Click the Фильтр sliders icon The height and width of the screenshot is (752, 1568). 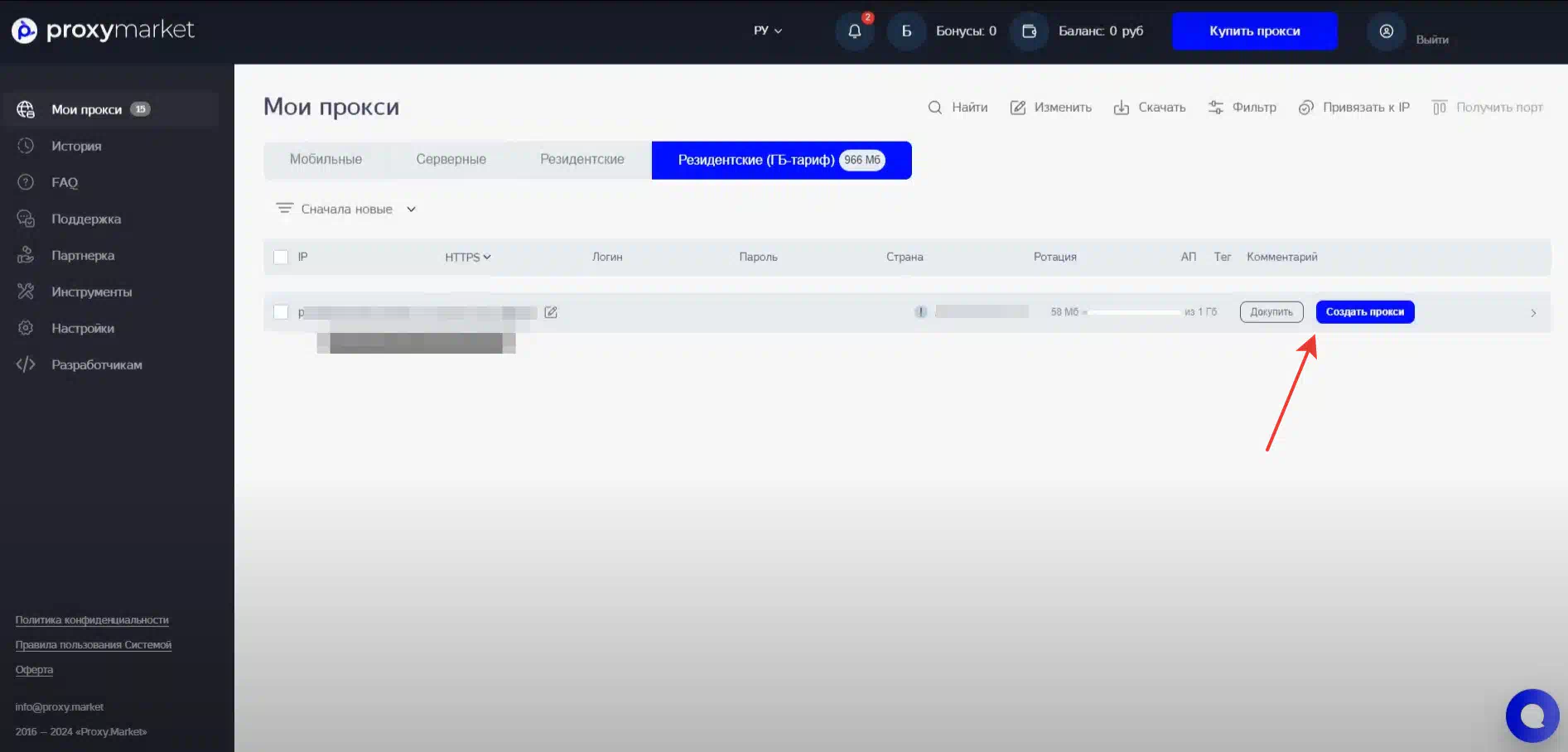click(1216, 108)
